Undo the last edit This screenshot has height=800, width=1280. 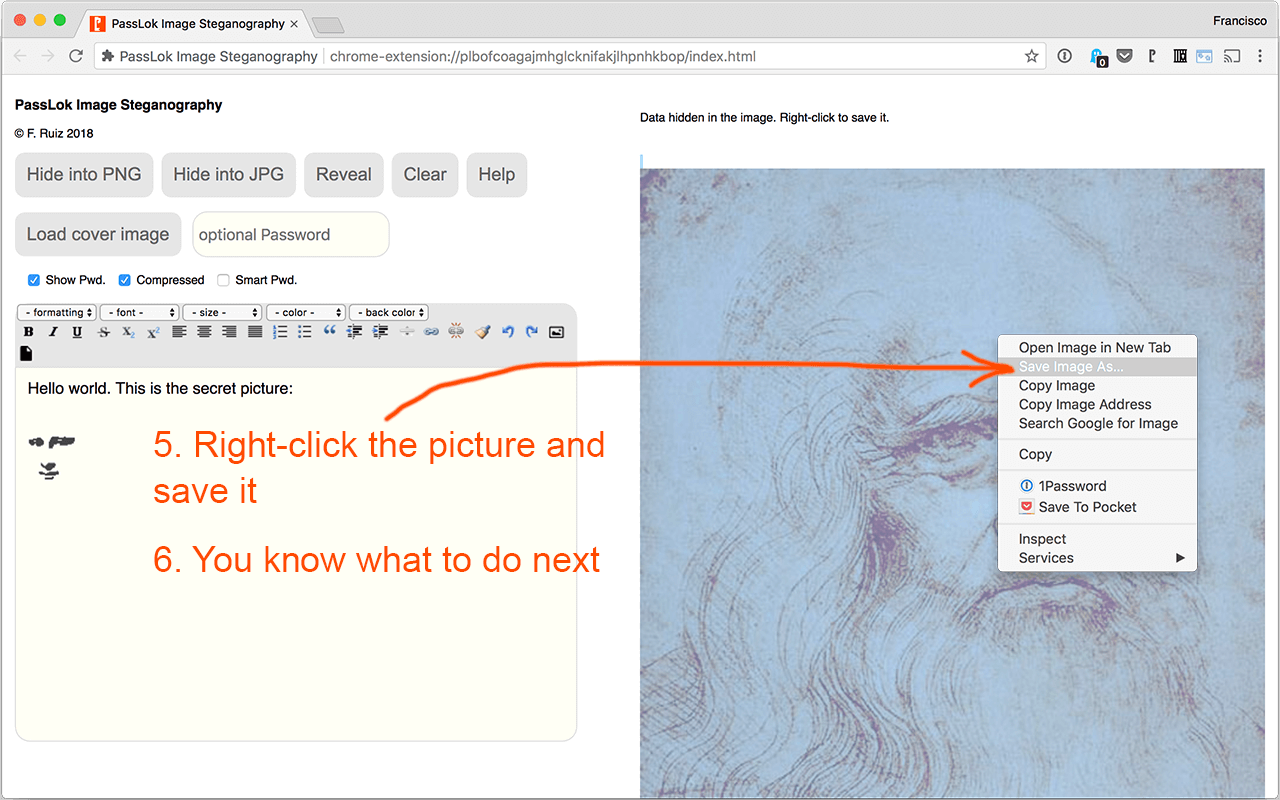pyautogui.click(x=507, y=332)
